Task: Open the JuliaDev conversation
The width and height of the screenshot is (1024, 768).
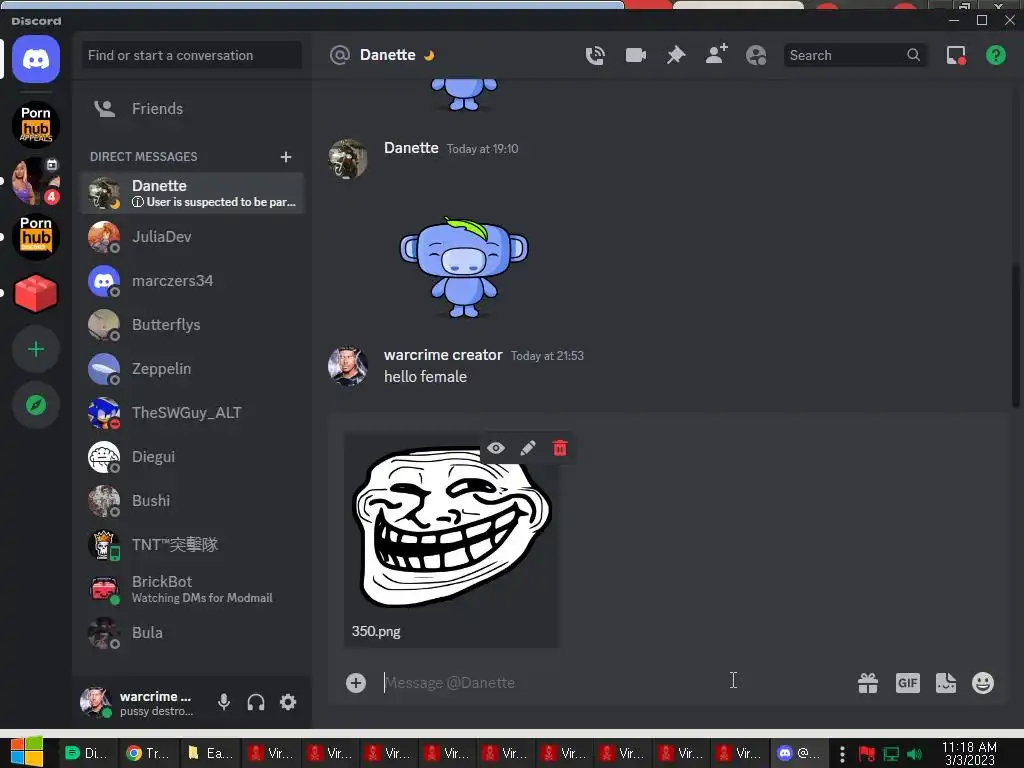Action: pos(191,237)
